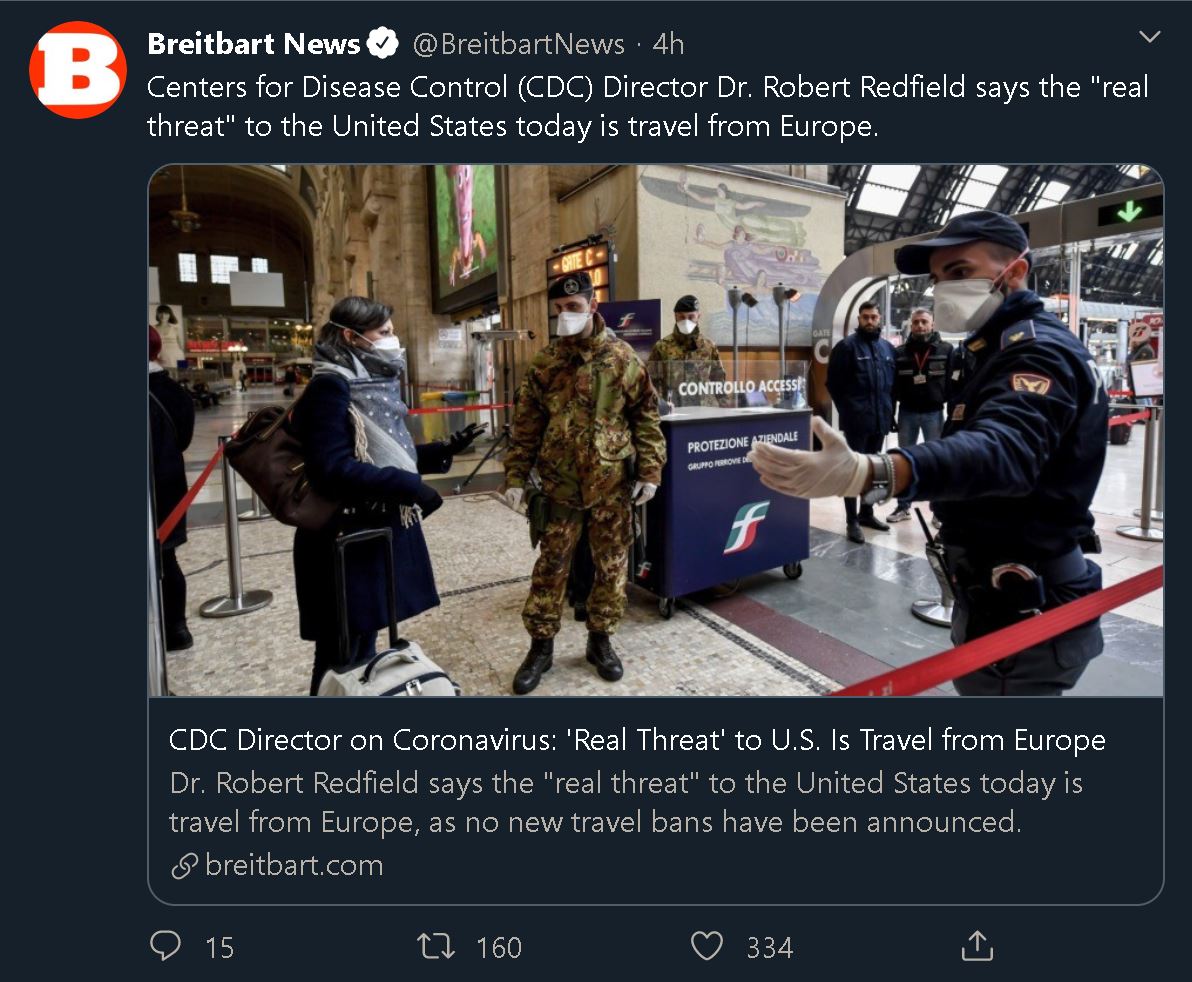Image resolution: width=1192 pixels, height=982 pixels.
Task: Open the 4h timestamp link
Action: pyautogui.click(x=668, y=44)
